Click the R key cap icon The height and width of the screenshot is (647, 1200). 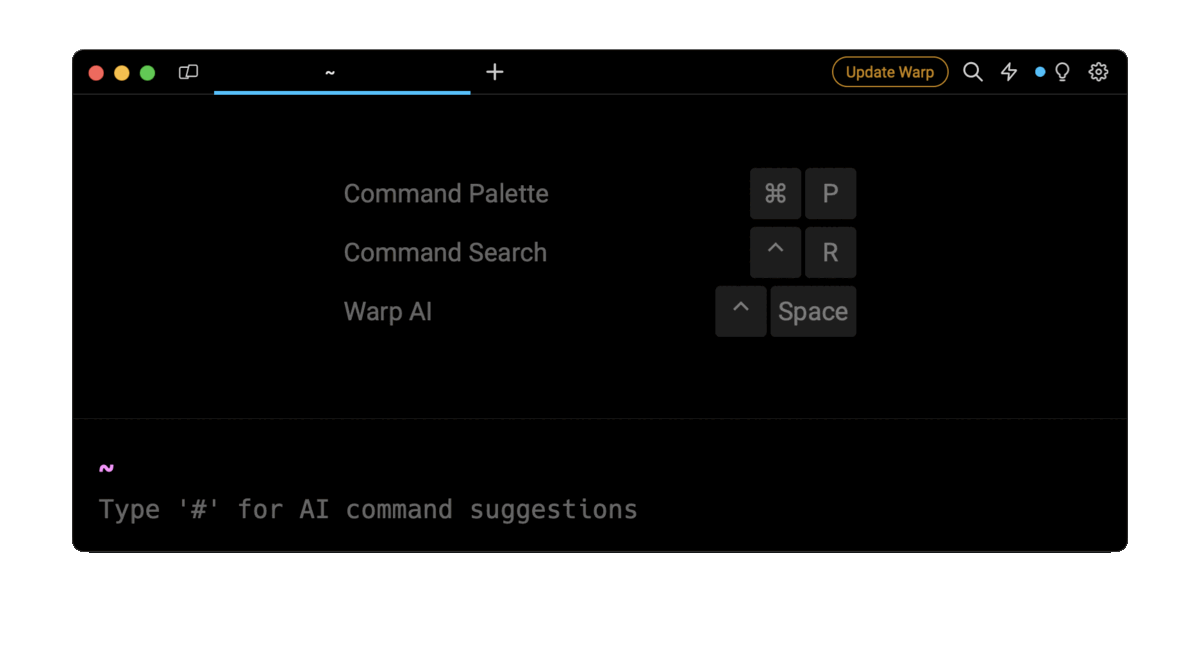pyautogui.click(x=831, y=252)
